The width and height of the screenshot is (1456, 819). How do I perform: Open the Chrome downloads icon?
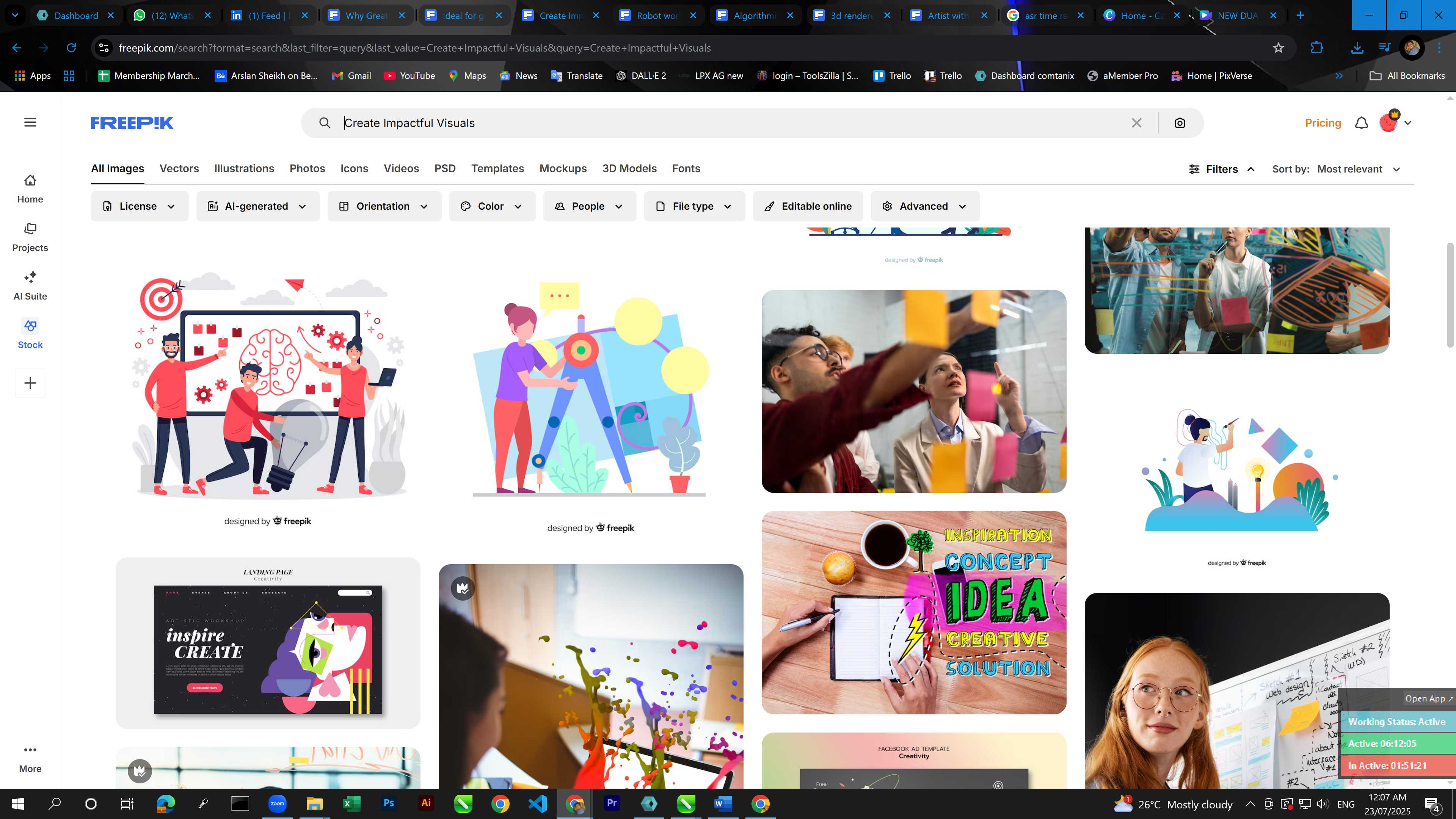[x=1357, y=48]
